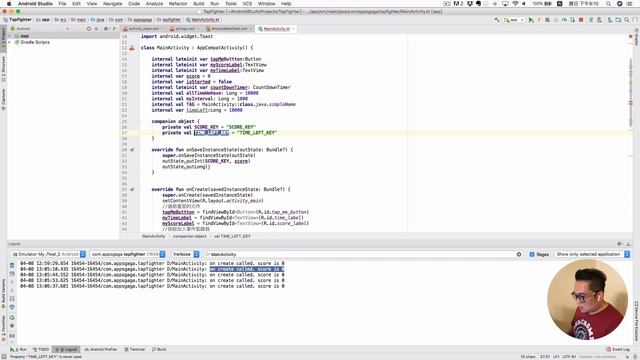Open the Navigate menu

113,4
